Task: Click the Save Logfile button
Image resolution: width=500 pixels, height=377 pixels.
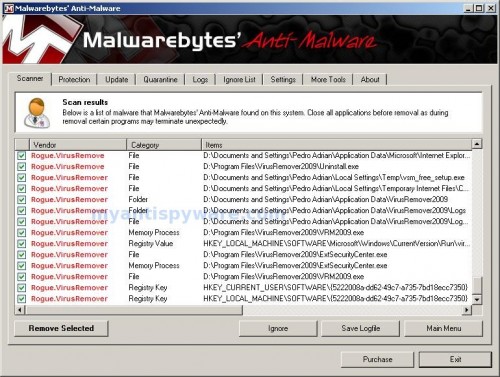Action: pyautogui.click(x=361, y=328)
